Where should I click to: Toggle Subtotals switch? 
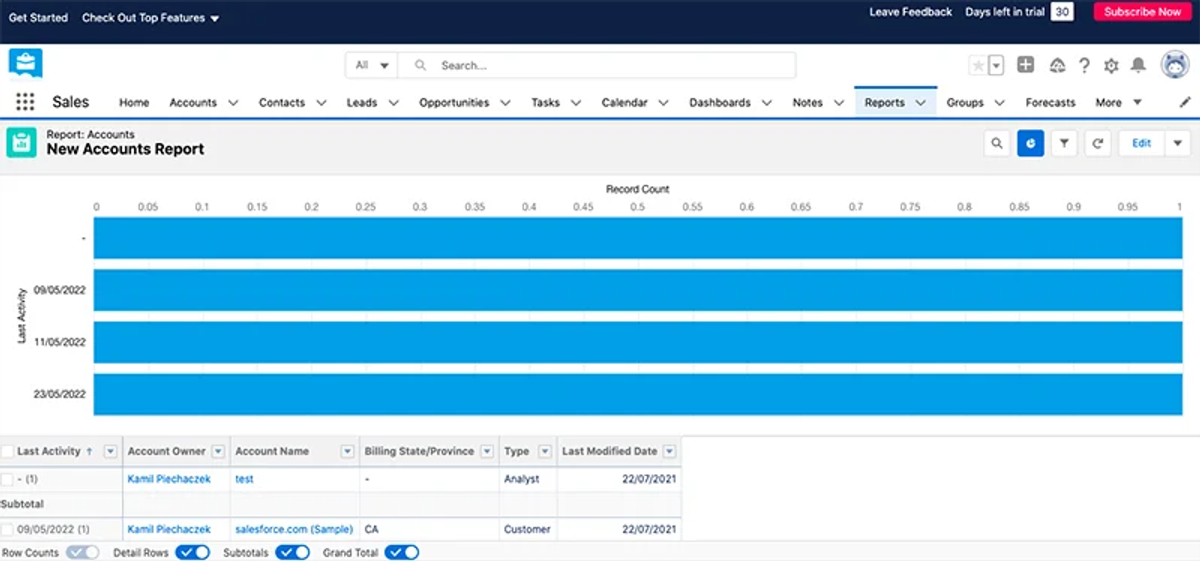292,552
